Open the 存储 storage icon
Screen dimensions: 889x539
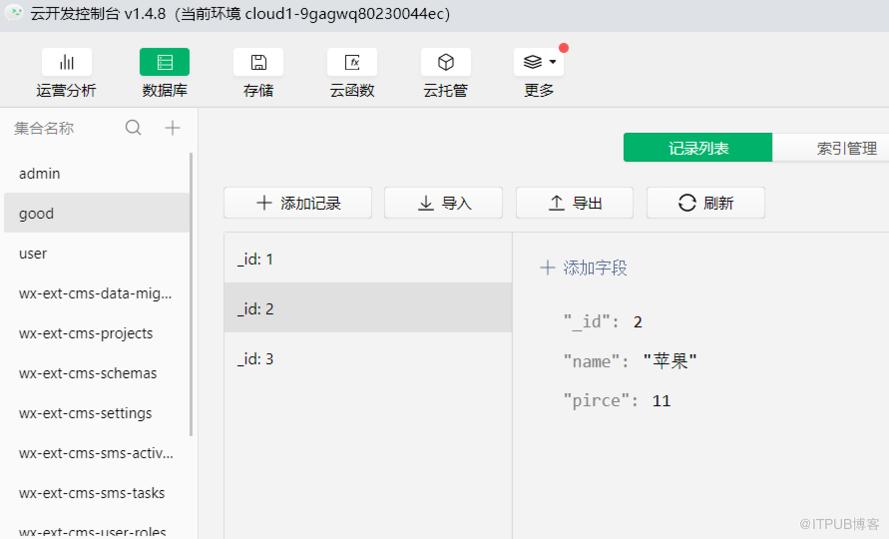(258, 62)
